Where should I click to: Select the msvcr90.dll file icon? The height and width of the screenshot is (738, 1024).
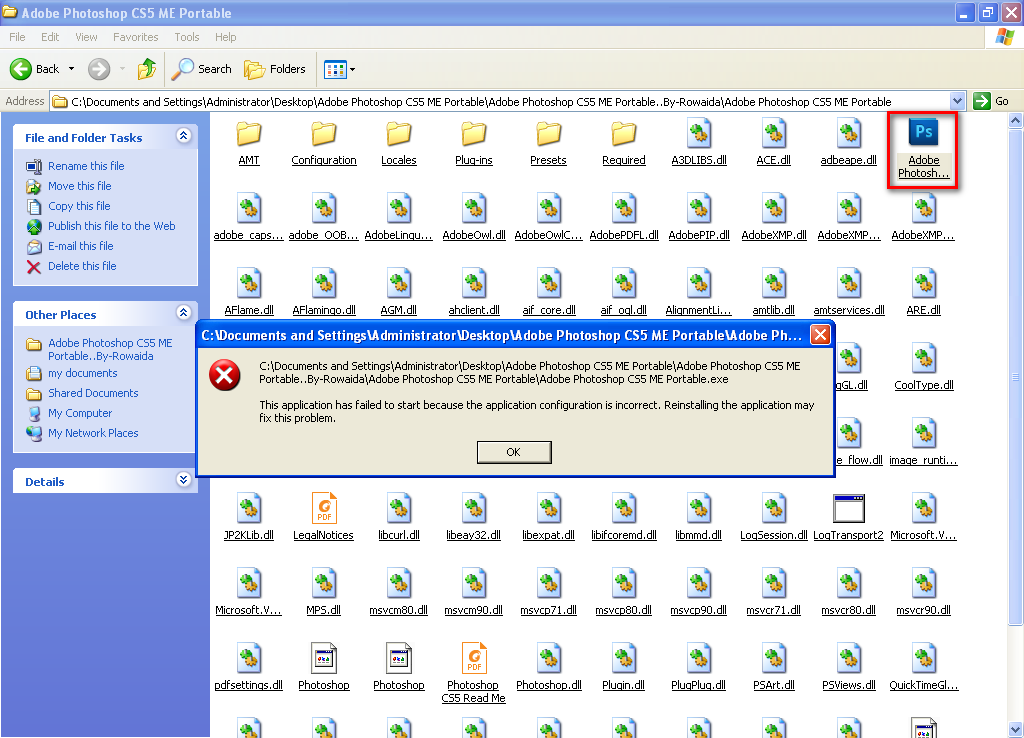(x=923, y=584)
